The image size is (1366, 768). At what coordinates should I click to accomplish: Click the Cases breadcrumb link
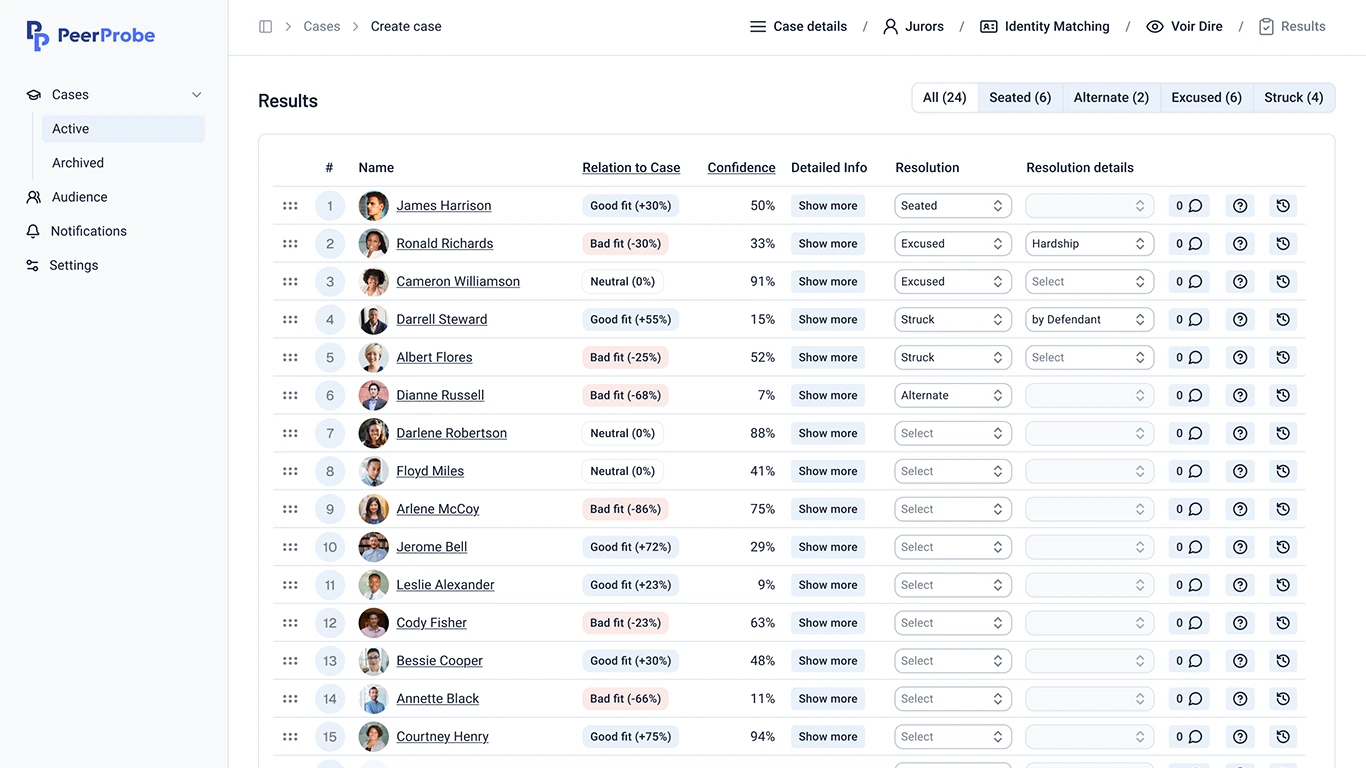pos(322,27)
